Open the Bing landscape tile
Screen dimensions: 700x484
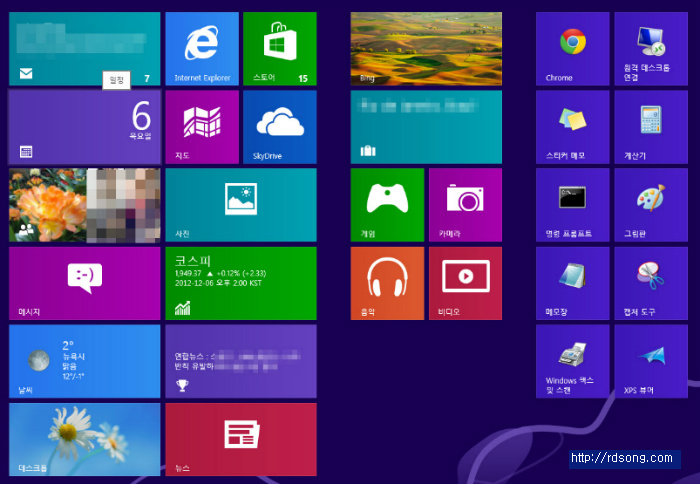click(426, 48)
